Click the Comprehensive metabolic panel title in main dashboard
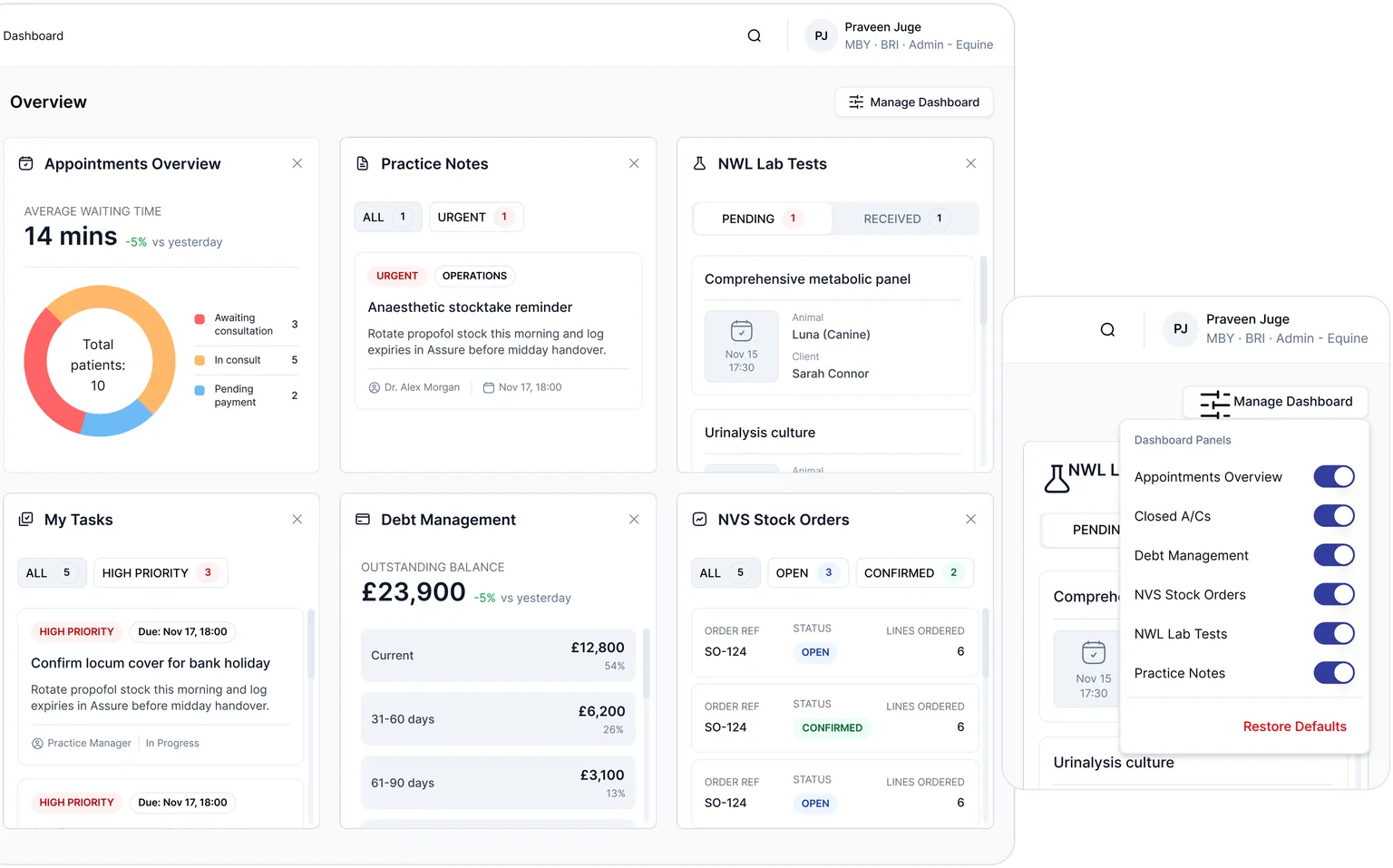The height and width of the screenshot is (868, 1393). point(807,279)
